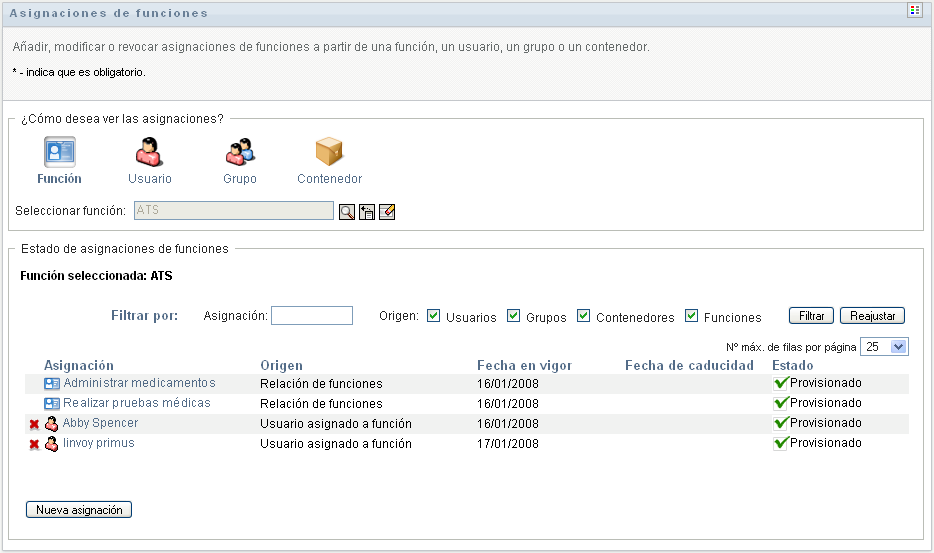
Task: Remove the linvoy primus assignment with red X
Action: 35,444
